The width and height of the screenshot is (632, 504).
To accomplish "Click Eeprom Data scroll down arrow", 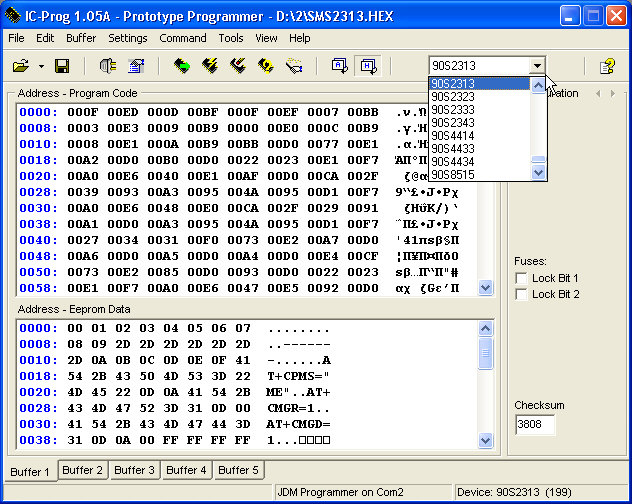I will (x=486, y=440).
